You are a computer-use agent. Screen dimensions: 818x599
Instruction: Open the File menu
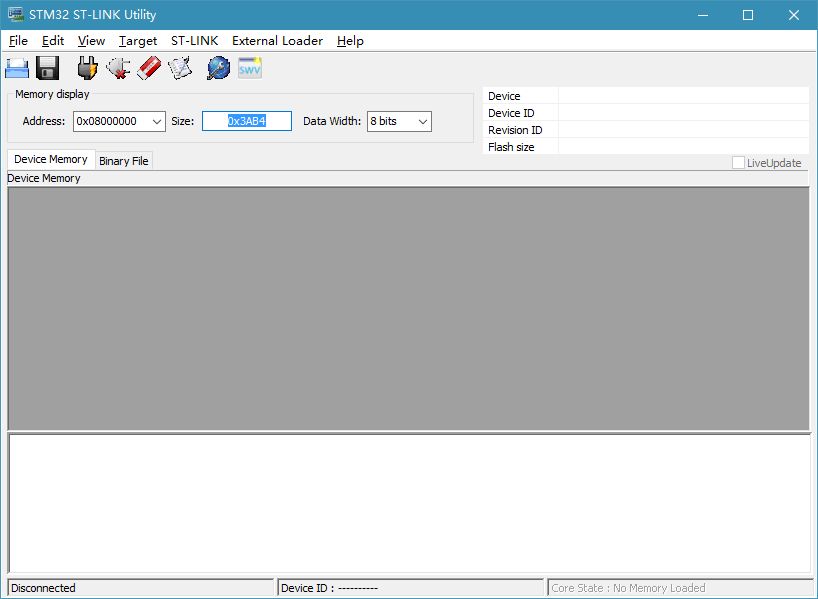click(x=18, y=41)
